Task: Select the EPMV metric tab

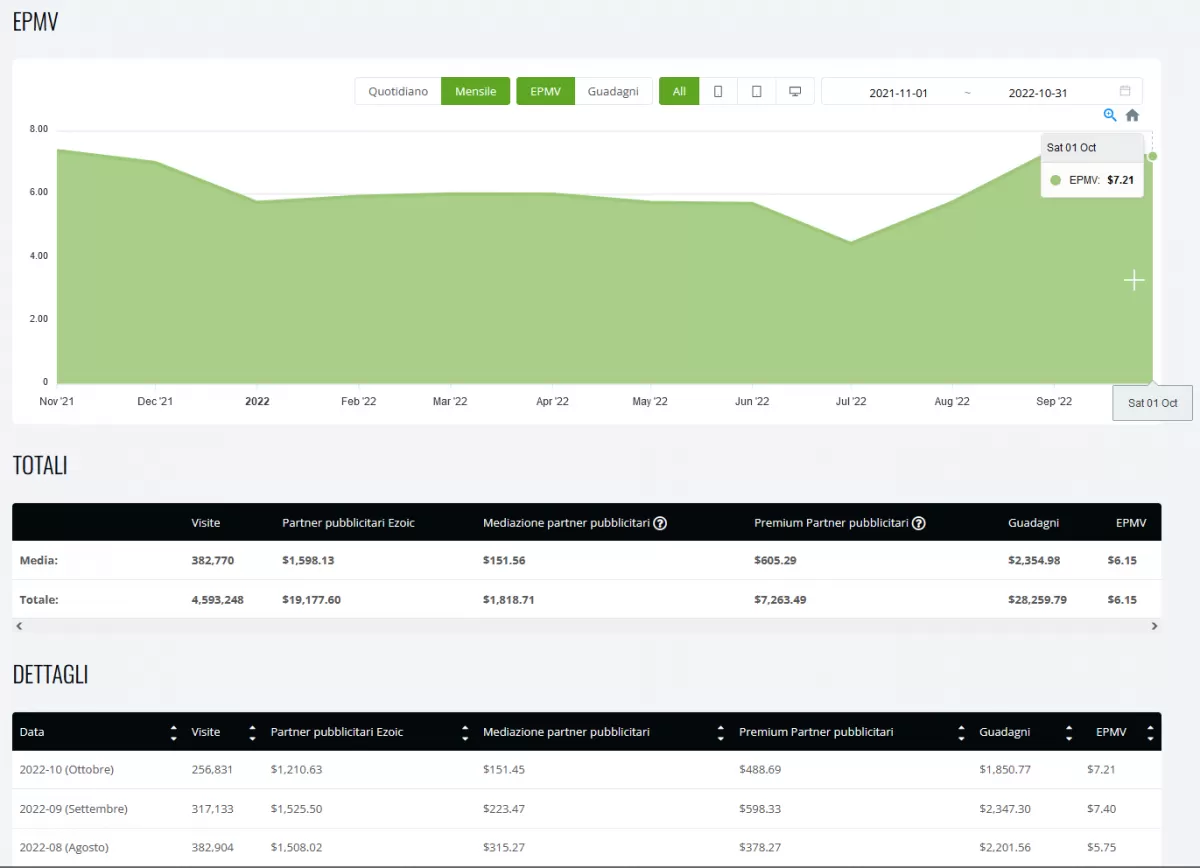Action: tap(545, 92)
